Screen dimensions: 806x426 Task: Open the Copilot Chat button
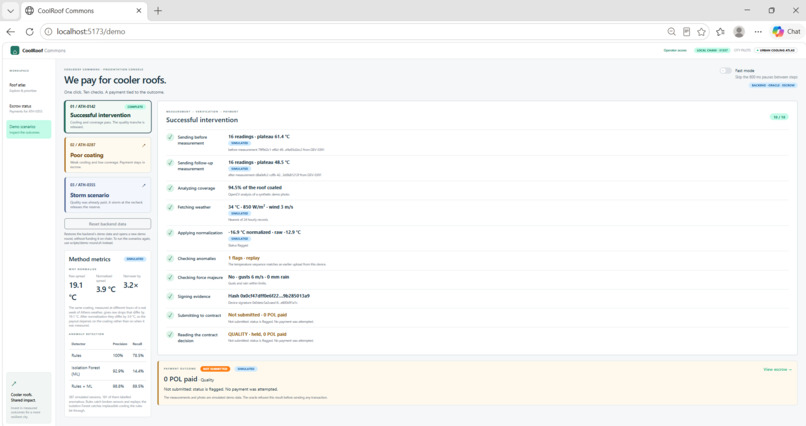coord(786,31)
